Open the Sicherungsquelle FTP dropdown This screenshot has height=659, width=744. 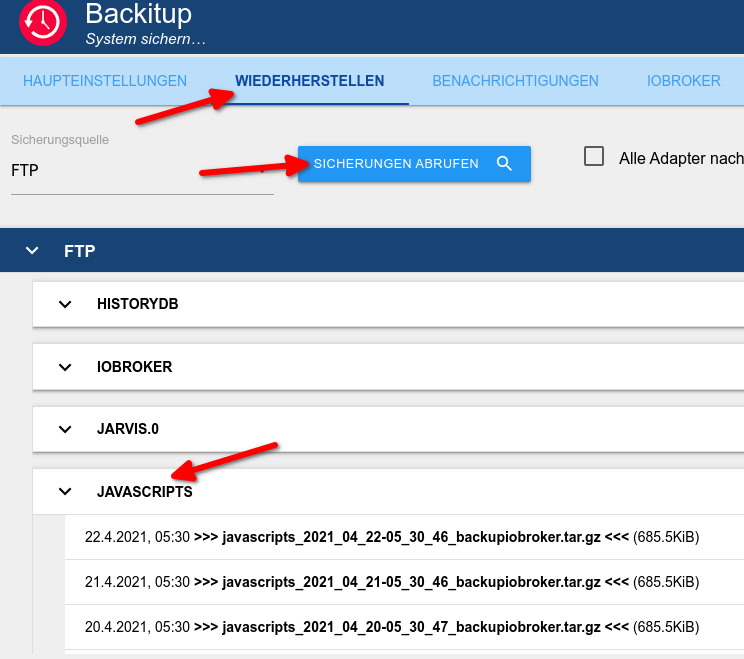(x=142, y=170)
